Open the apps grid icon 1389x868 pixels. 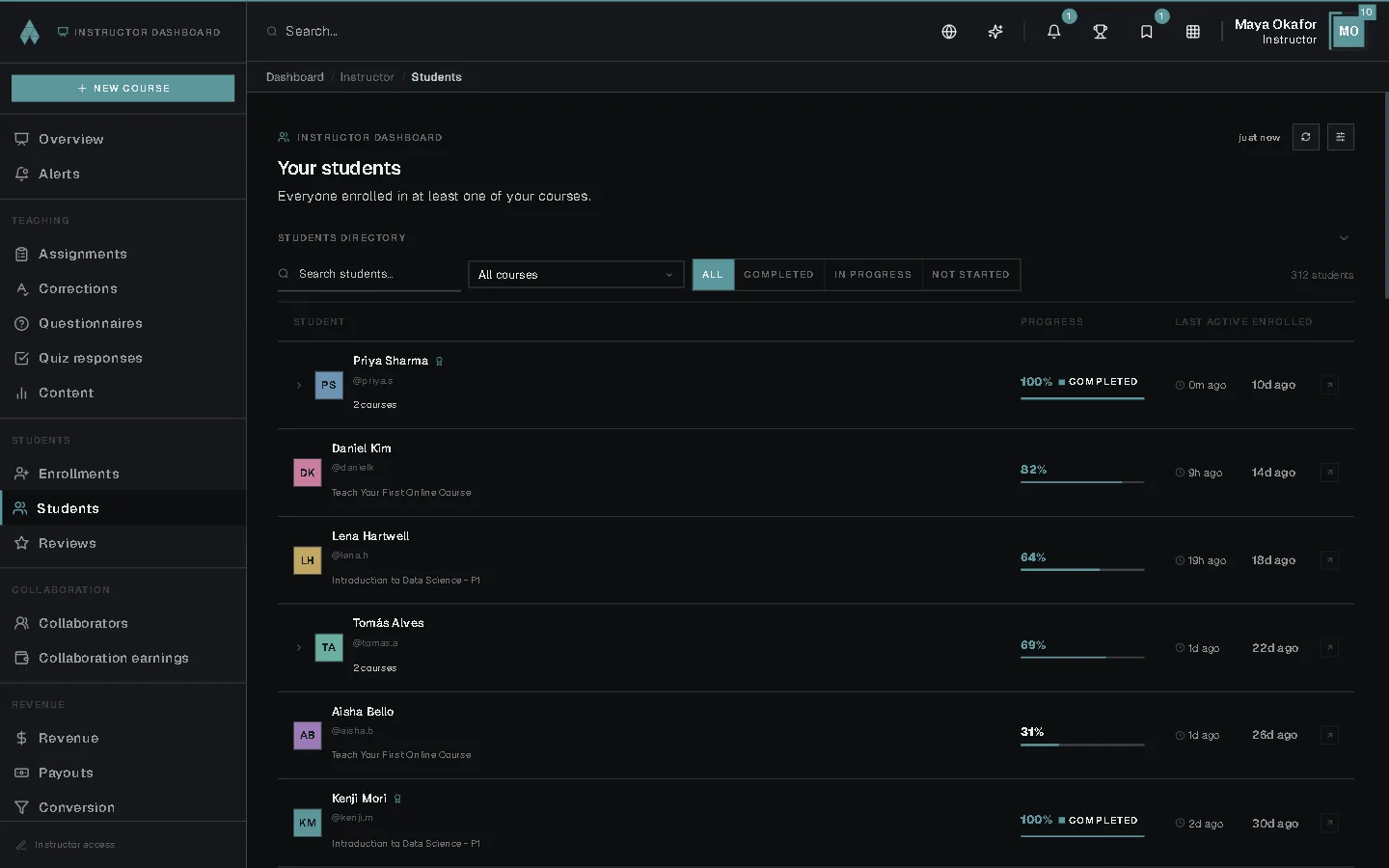[1193, 32]
